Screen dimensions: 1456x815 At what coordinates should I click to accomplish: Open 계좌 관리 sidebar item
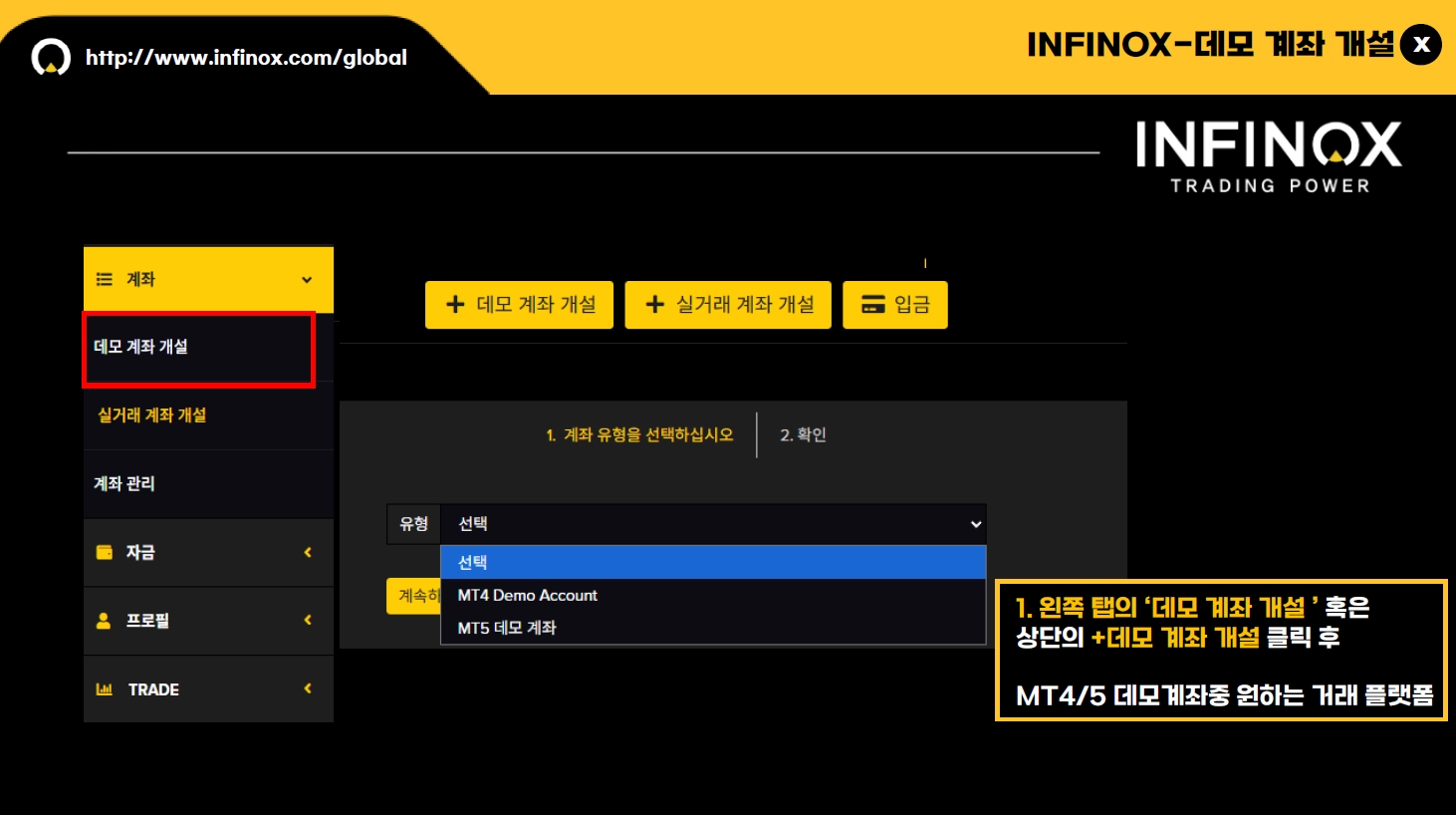coord(208,484)
